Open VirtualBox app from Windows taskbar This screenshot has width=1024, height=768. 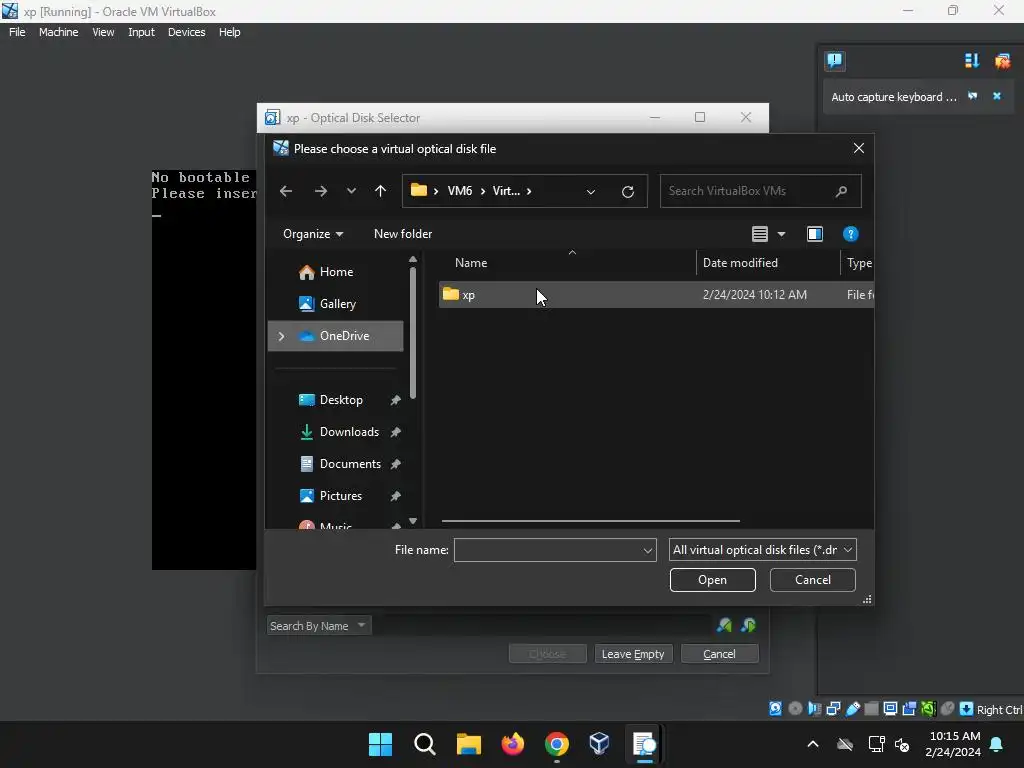[600, 744]
